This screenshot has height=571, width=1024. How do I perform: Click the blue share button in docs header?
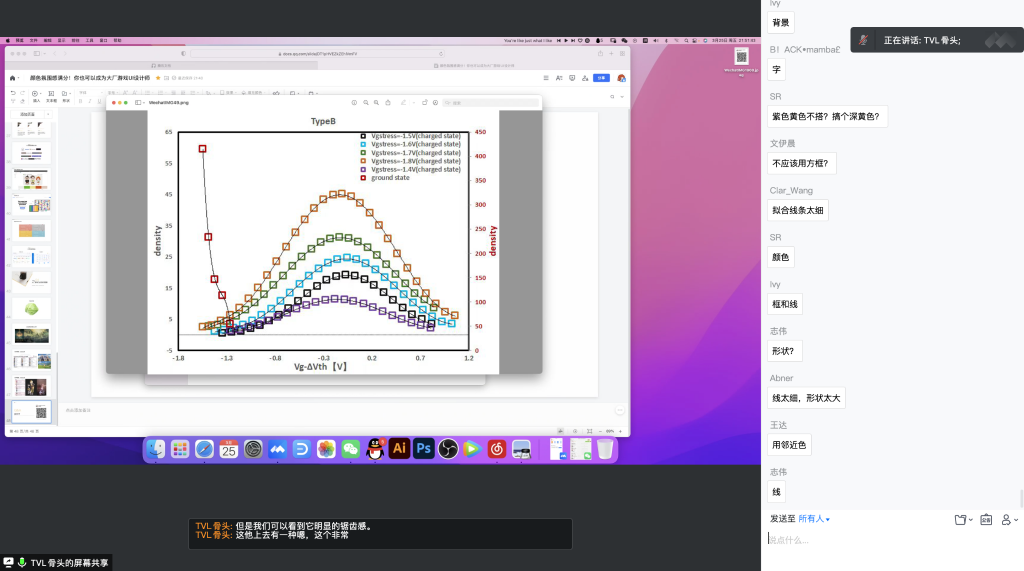tap(601, 78)
